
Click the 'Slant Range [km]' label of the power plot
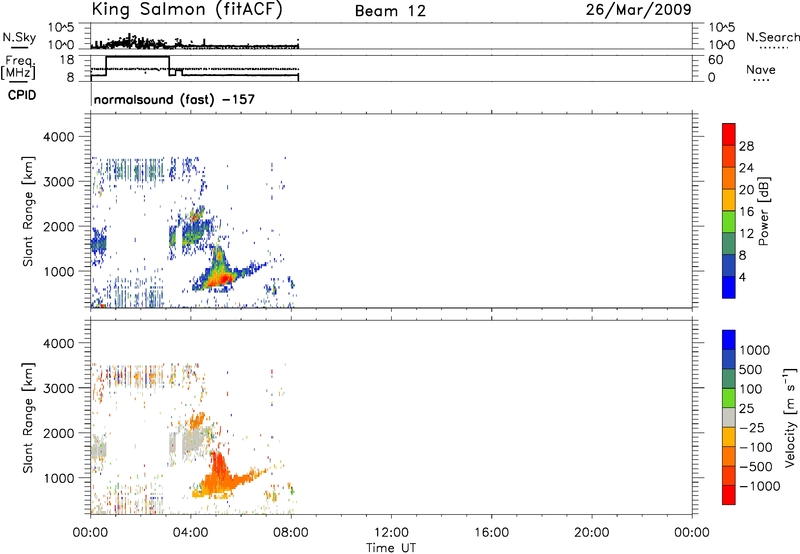(28, 211)
